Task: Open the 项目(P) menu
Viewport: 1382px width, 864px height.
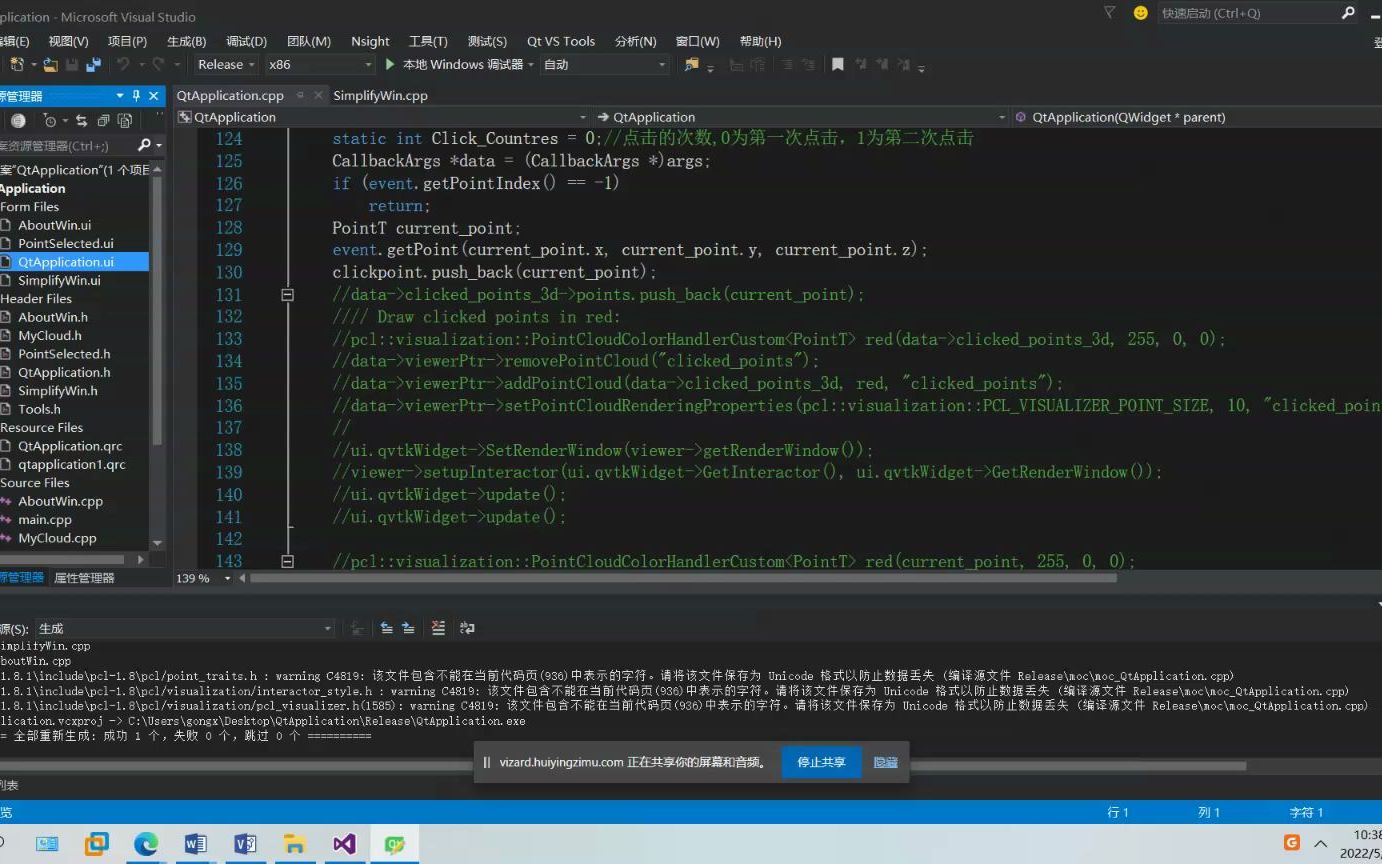Action: point(127,41)
